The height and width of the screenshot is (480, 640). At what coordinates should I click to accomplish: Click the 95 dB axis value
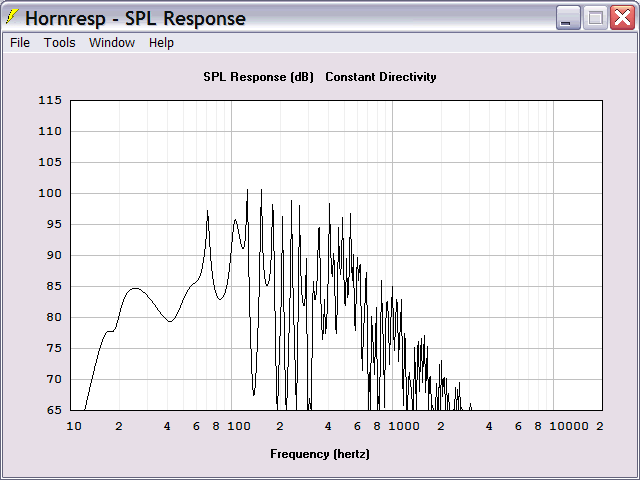[x=54, y=224]
